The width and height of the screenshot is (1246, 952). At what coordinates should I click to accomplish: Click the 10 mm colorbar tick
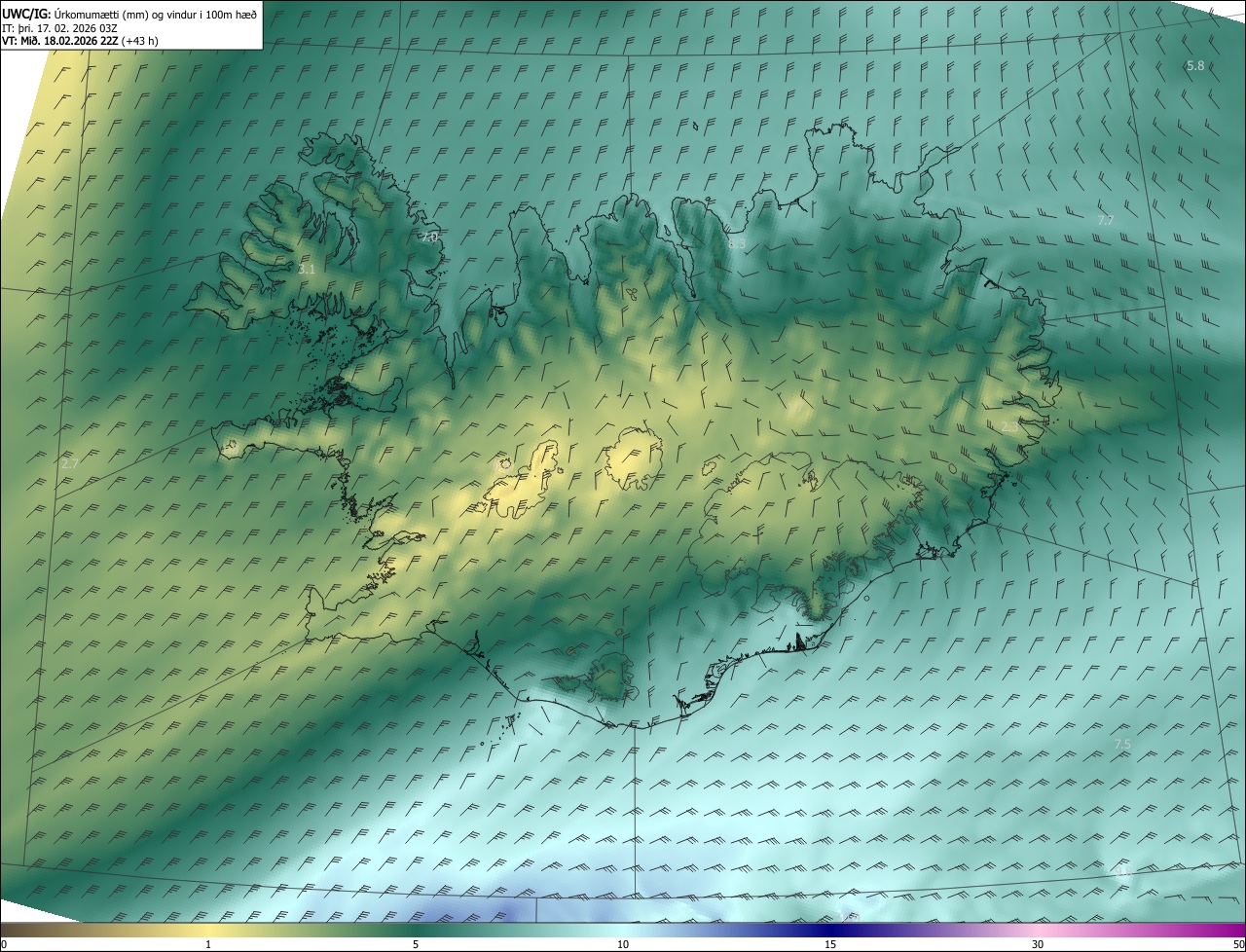click(623, 944)
